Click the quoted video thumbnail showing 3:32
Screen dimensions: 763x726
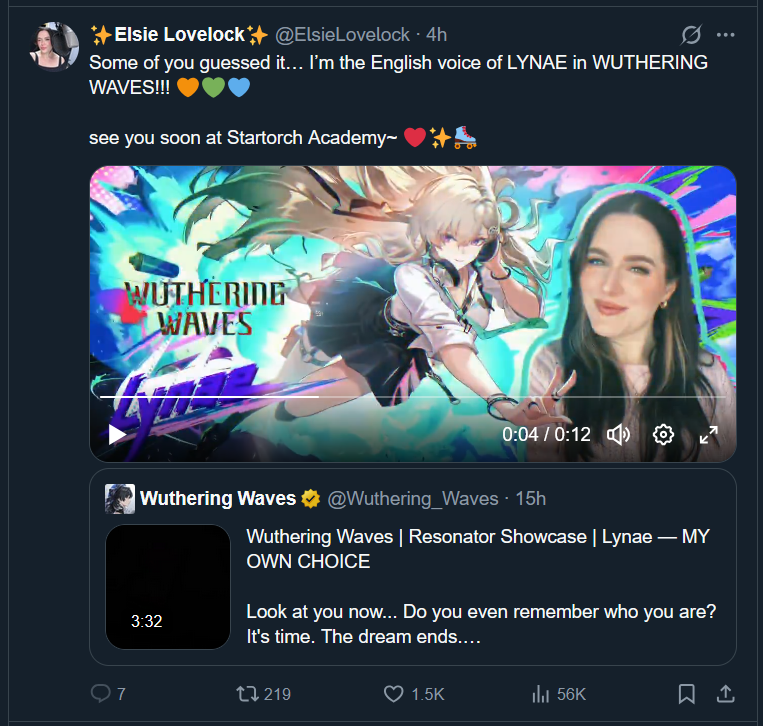click(168, 587)
